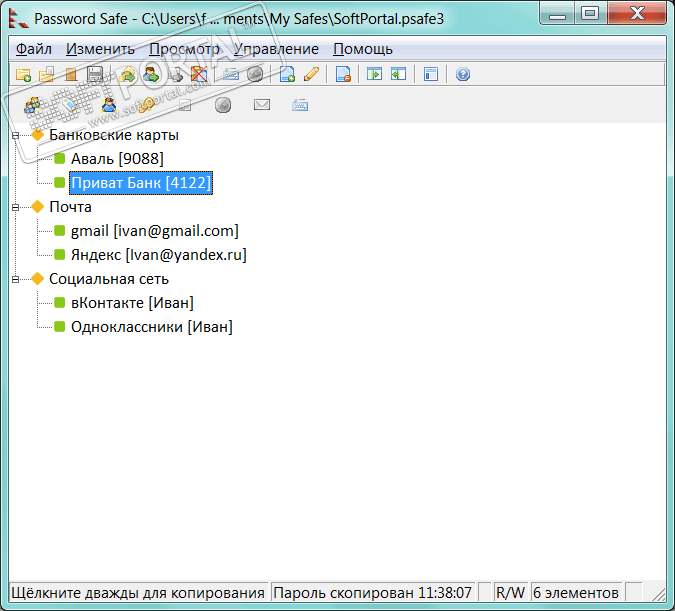Screen dimensions: 675x611
Task: Click the Copy notes icon in top toolbar
Action: pos(175,75)
